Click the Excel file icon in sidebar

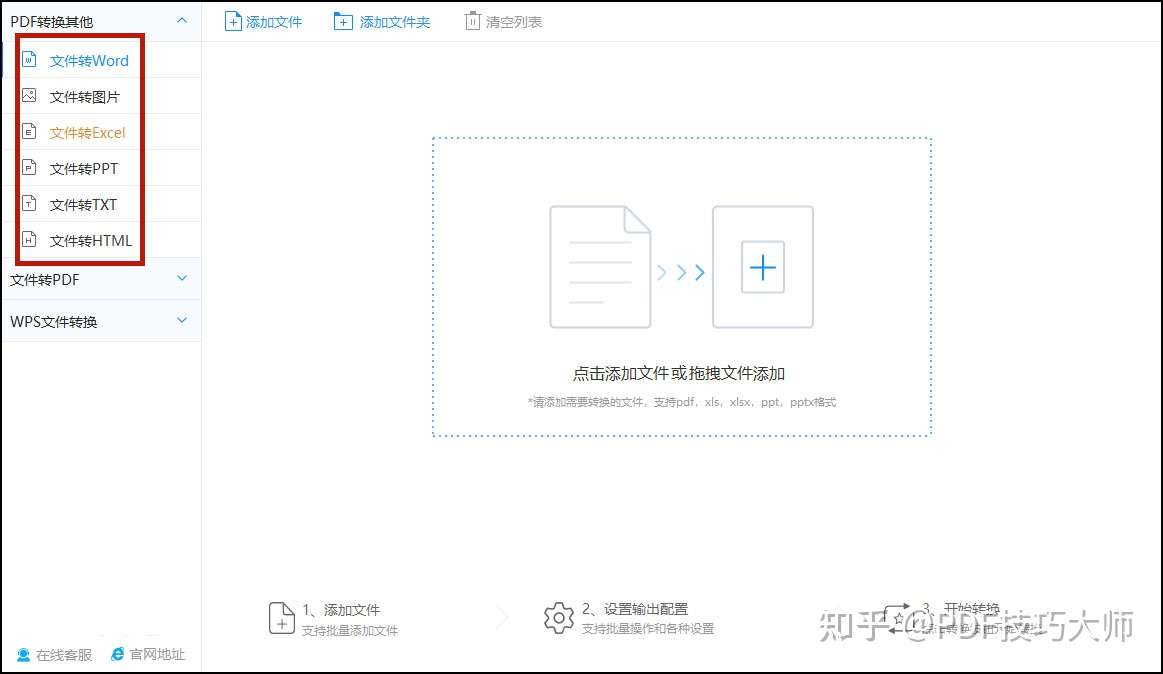tap(29, 132)
